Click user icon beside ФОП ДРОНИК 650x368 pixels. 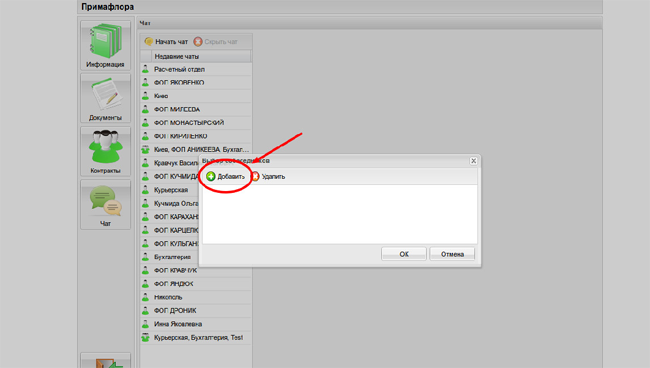pos(146,310)
